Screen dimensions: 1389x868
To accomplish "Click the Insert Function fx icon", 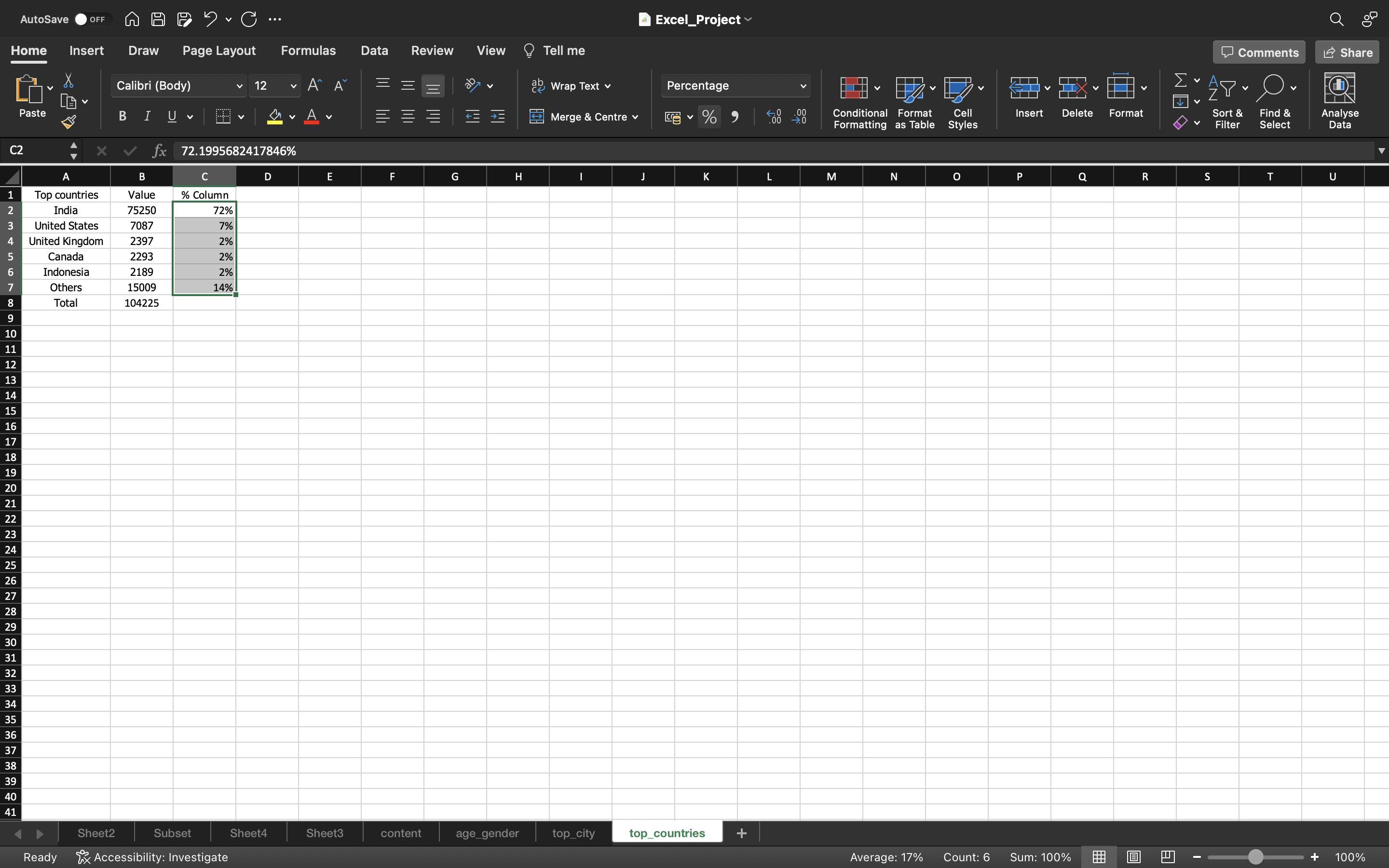I will [159, 151].
